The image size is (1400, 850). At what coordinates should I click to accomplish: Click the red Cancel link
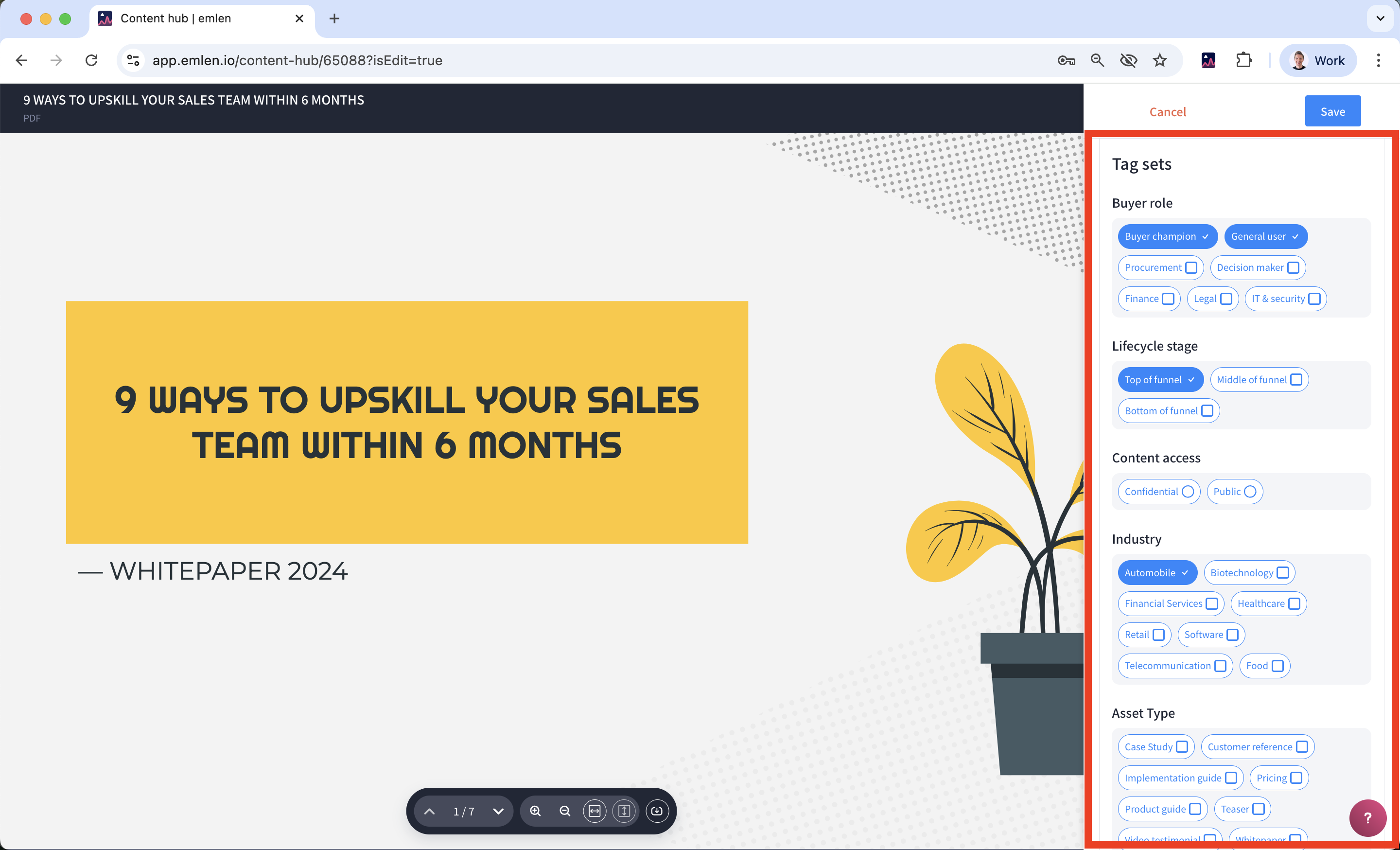pyautogui.click(x=1168, y=111)
